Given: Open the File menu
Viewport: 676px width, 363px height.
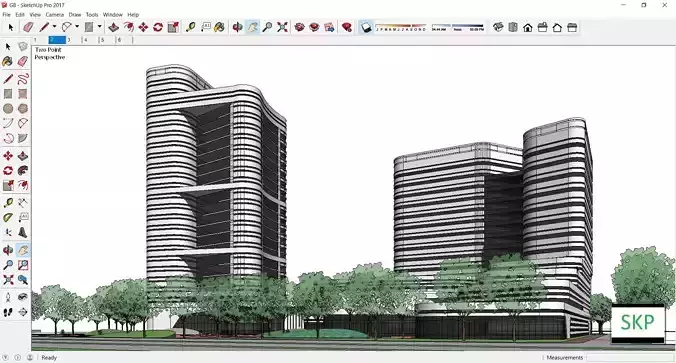Looking at the screenshot, I should (x=6, y=15).
